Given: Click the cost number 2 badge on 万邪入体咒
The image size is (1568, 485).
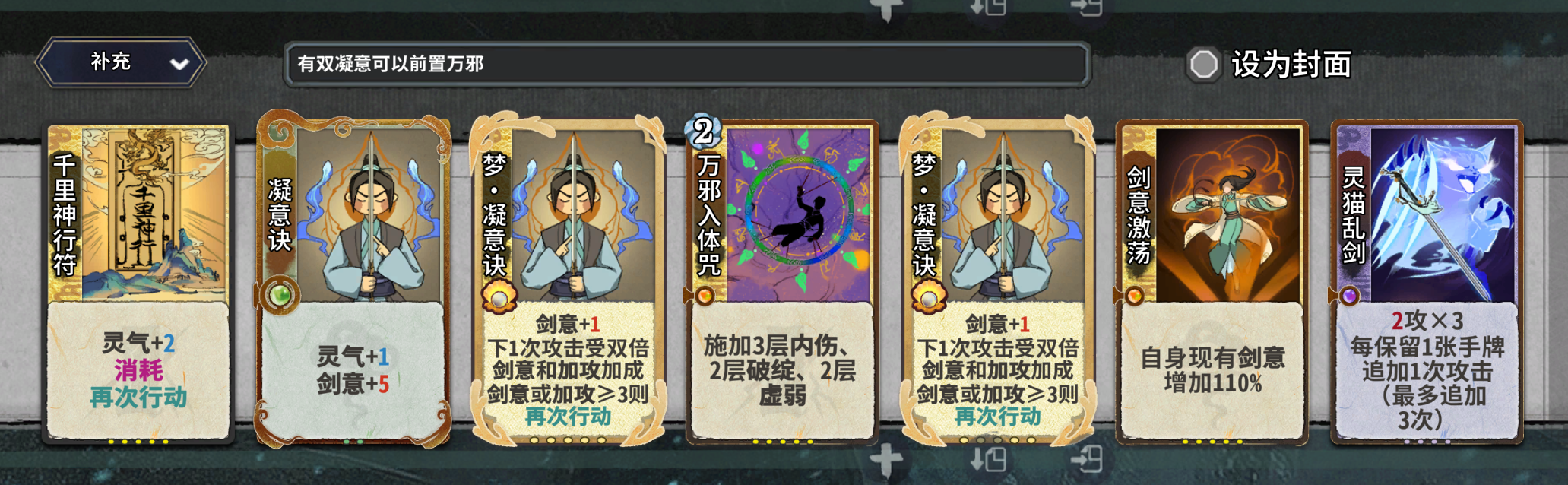Looking at the screenshot, I should click(704, 132).
